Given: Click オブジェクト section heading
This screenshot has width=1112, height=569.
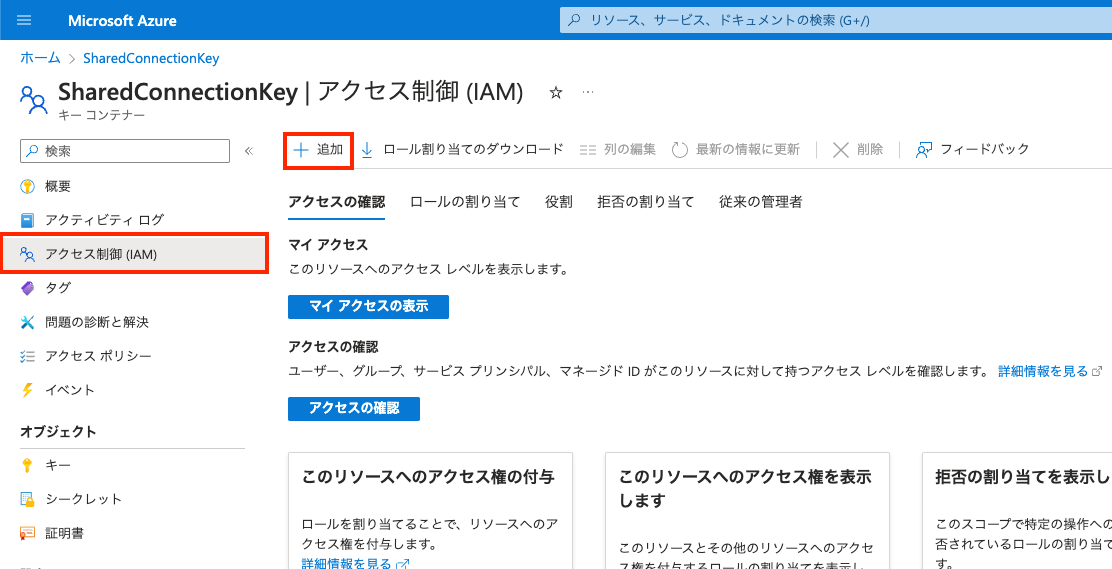Looking at the screenshot, I should 58,432.
